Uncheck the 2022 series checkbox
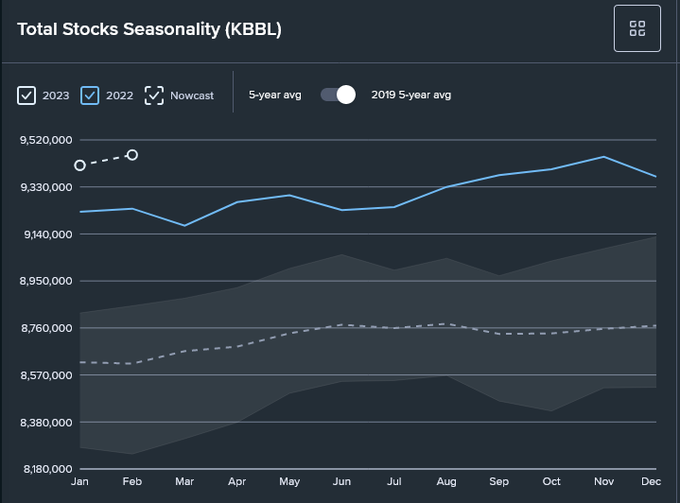 [x=90, y=95]
